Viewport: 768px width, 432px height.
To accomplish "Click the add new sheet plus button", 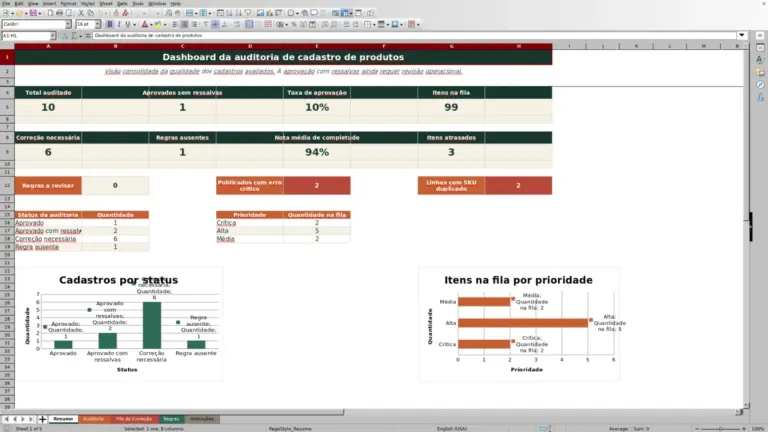I will [x=42, y=419].
